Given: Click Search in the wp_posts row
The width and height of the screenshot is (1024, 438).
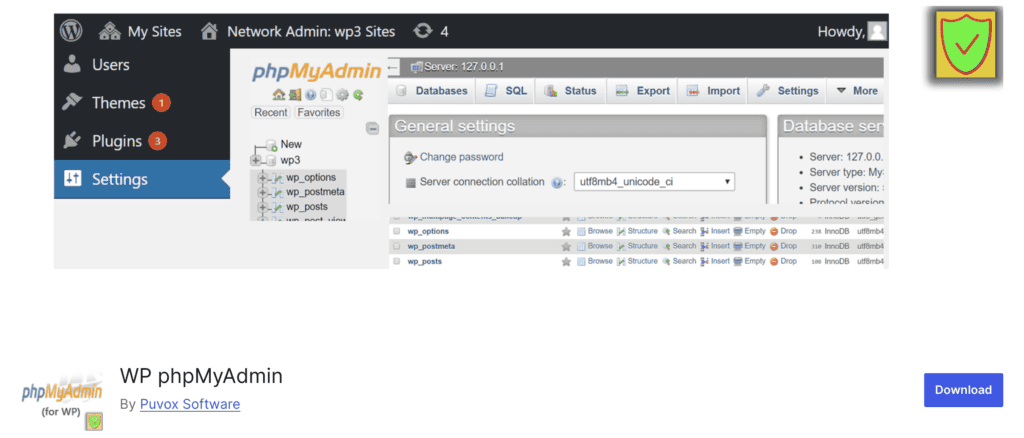Looking at the screenshot, I should tap(680, 261).
